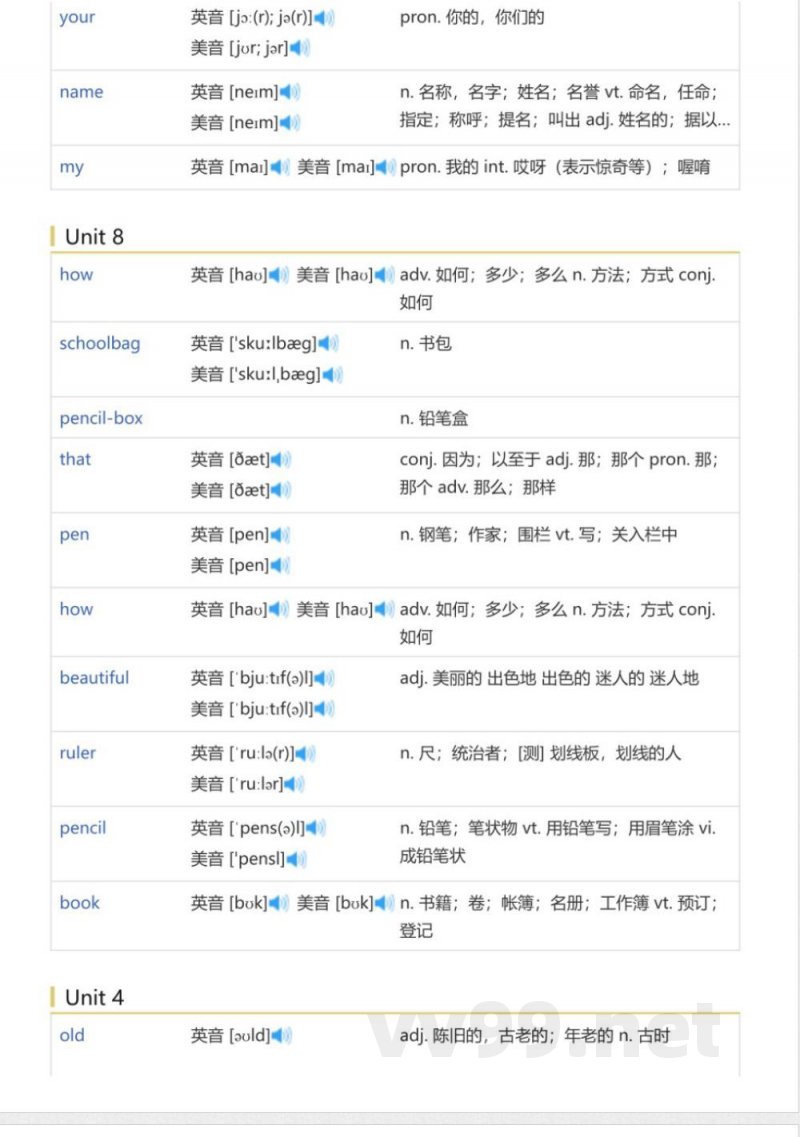Click the 'pen' definition 'n. 钢笔；作家'
Image resolution: width=800 pixels, height=1137 pixels.
[x=538, y=535]
